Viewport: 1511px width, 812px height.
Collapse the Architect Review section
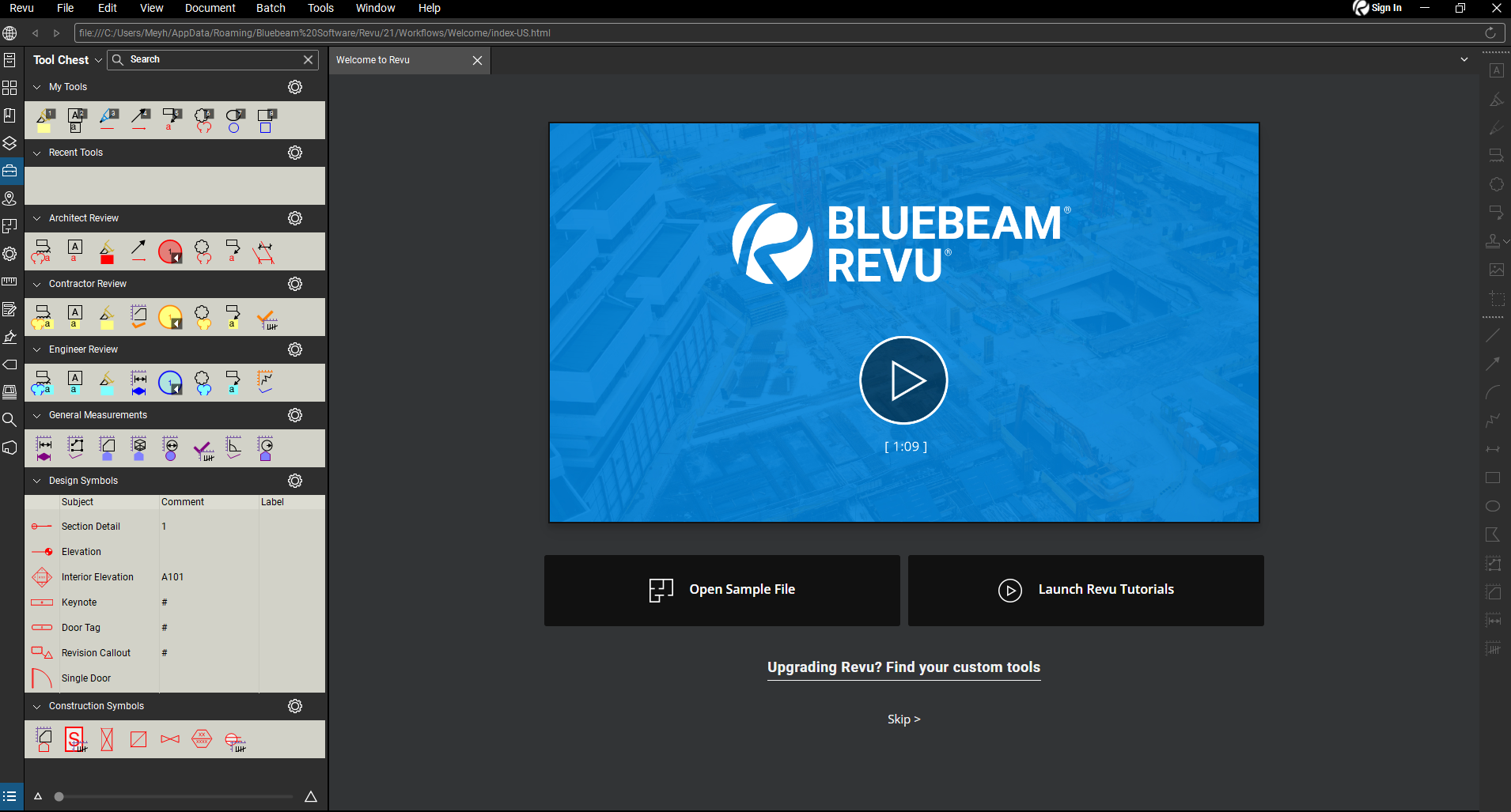click(36, 217)
